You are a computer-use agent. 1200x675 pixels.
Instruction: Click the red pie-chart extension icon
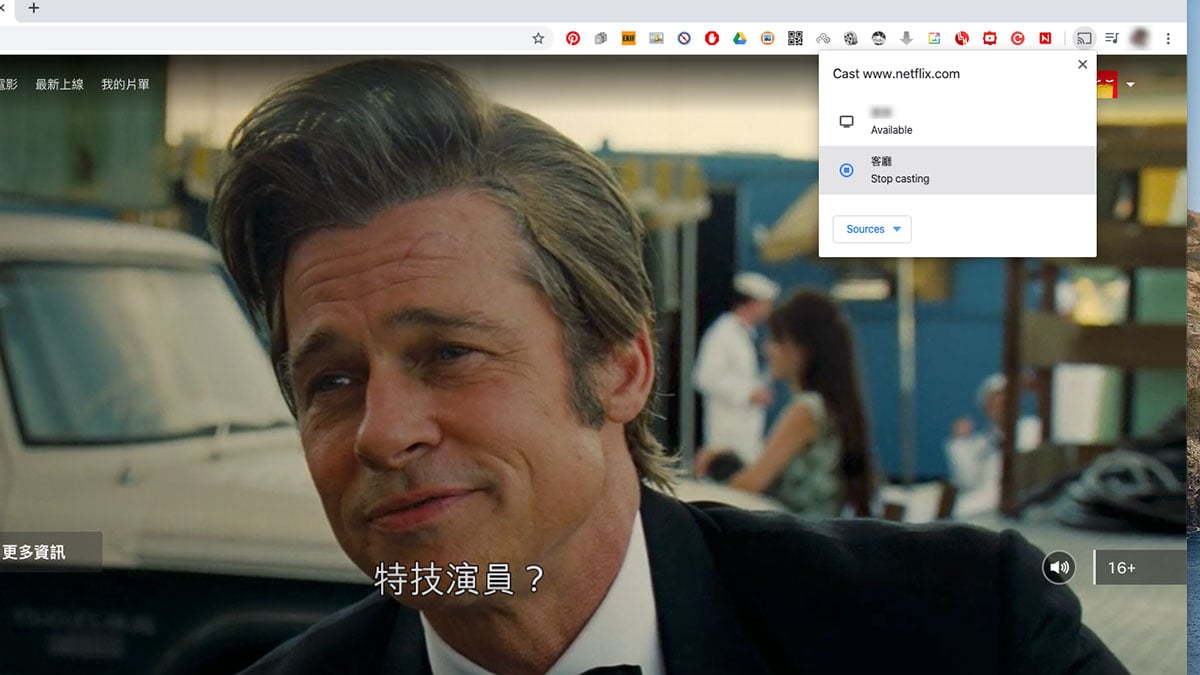tap(962, 38)
